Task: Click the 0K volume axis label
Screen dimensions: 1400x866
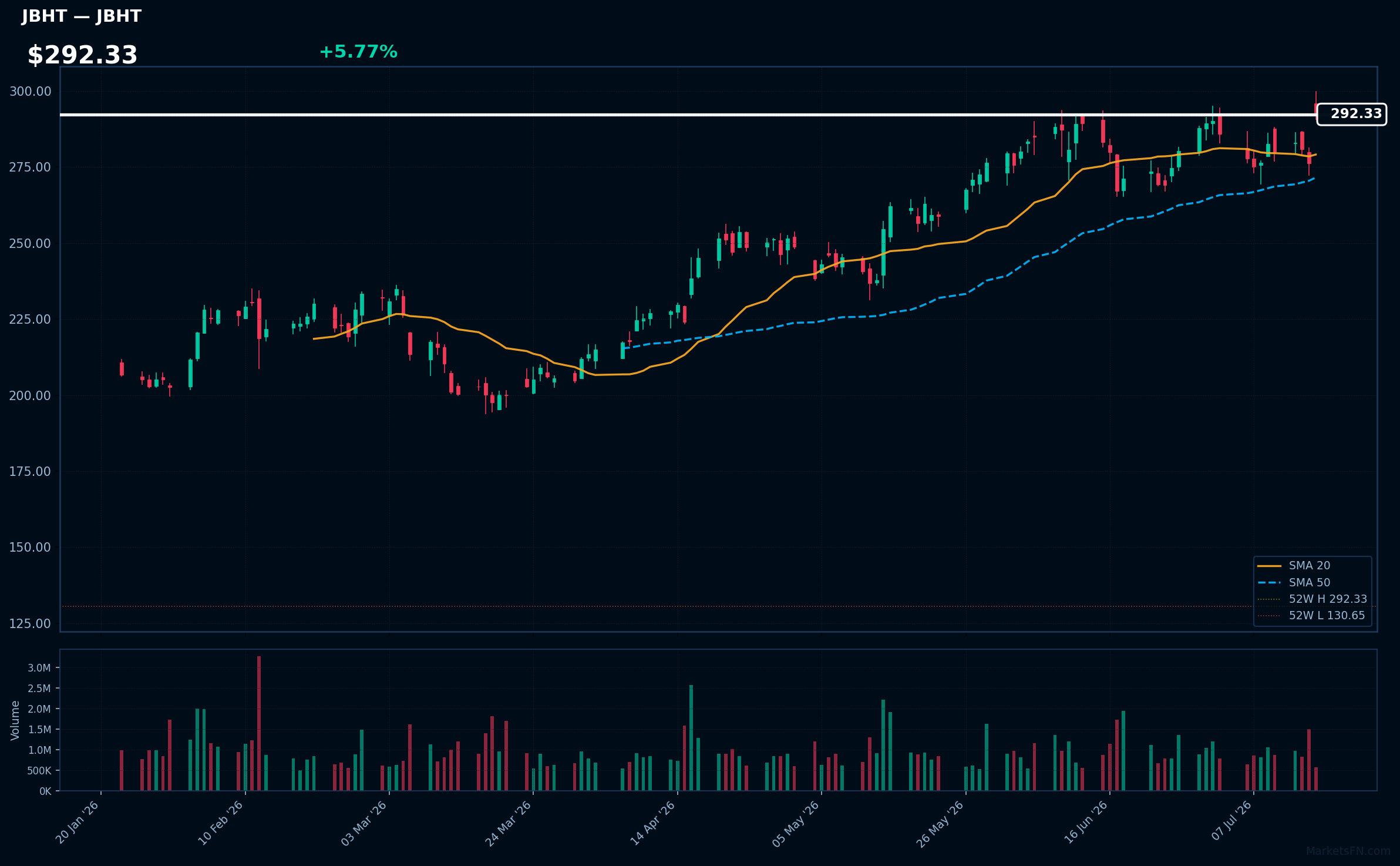Action: pos(45,791)
